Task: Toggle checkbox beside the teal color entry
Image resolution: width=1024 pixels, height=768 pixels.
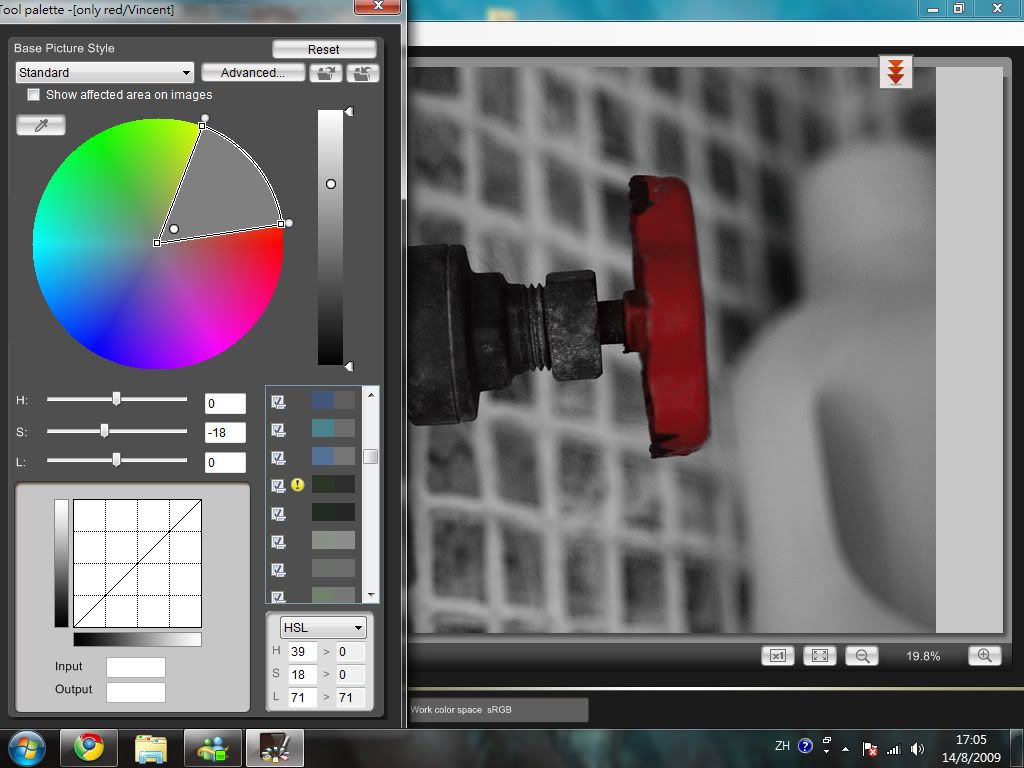Action: tap(279, 429)
